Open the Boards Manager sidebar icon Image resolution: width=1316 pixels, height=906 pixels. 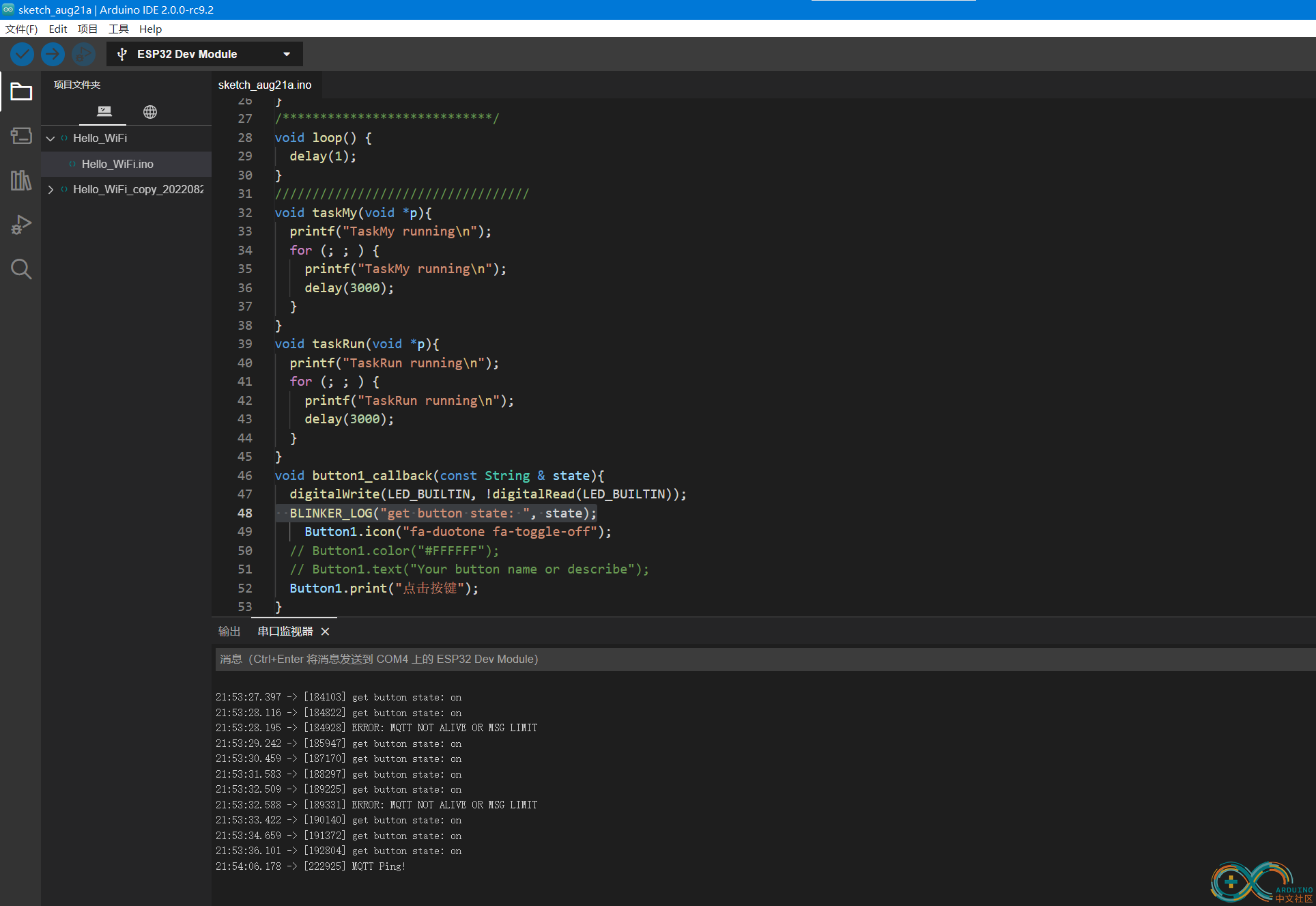coord(21,136)
